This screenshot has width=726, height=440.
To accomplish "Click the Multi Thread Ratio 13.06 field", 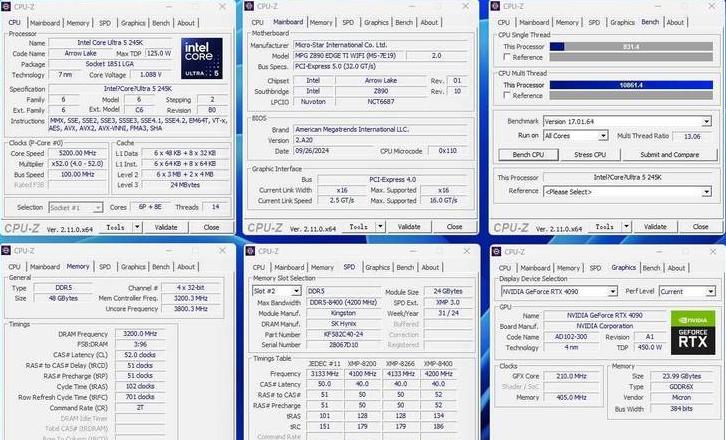I will coord(692,136).
